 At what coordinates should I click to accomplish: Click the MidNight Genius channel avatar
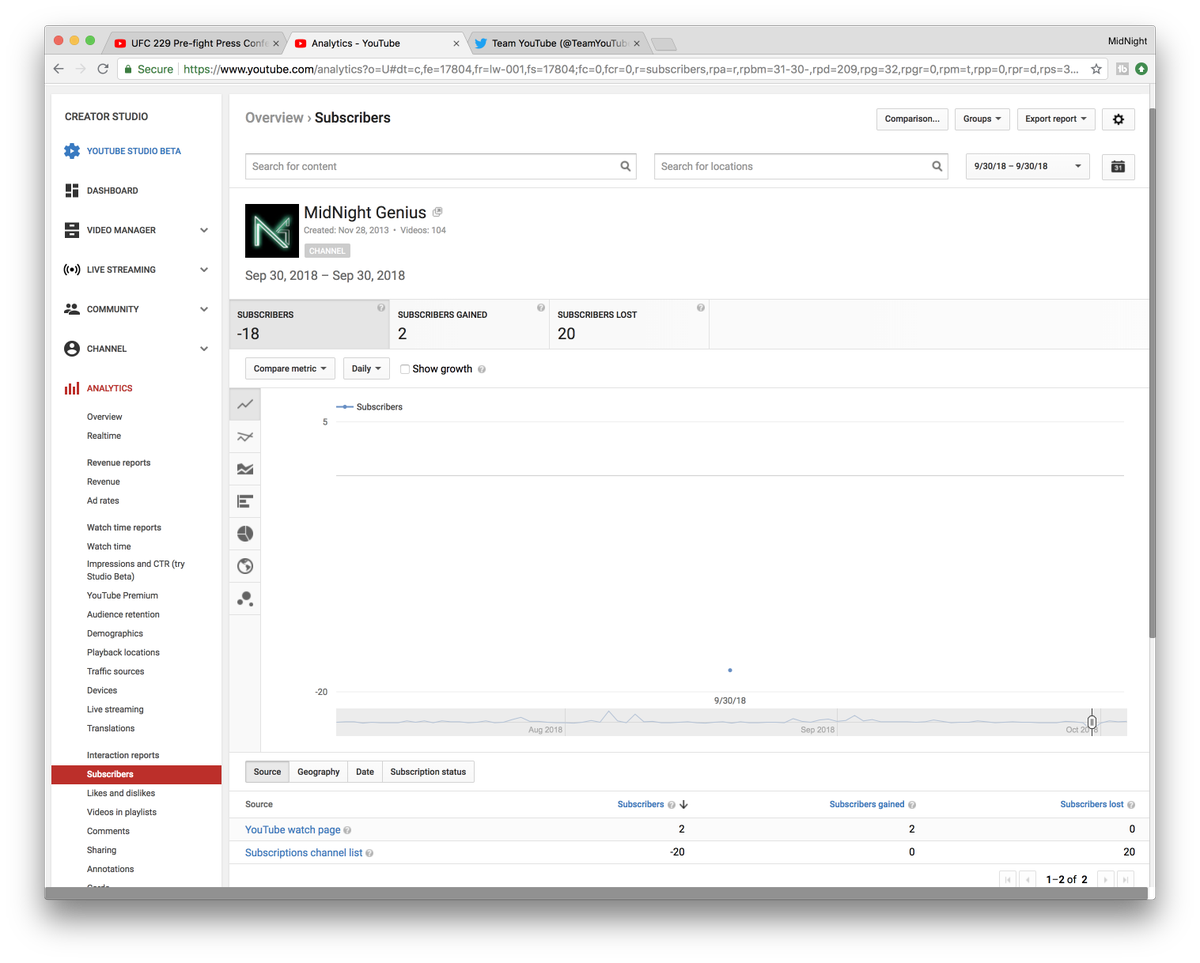[x=272, y=231]
